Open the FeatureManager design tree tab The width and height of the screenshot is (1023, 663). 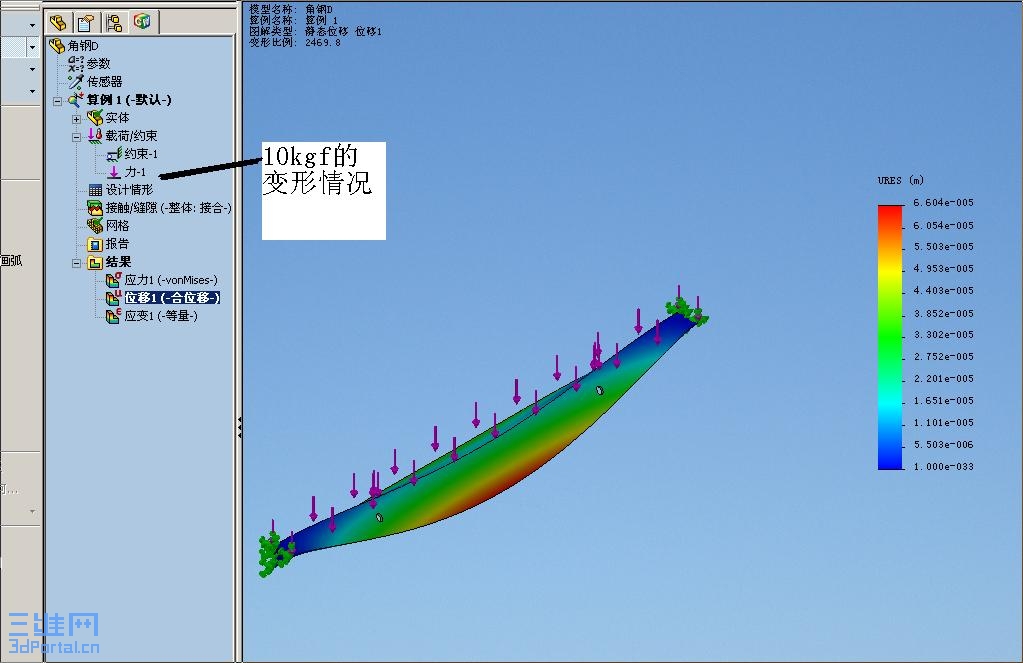58,23
